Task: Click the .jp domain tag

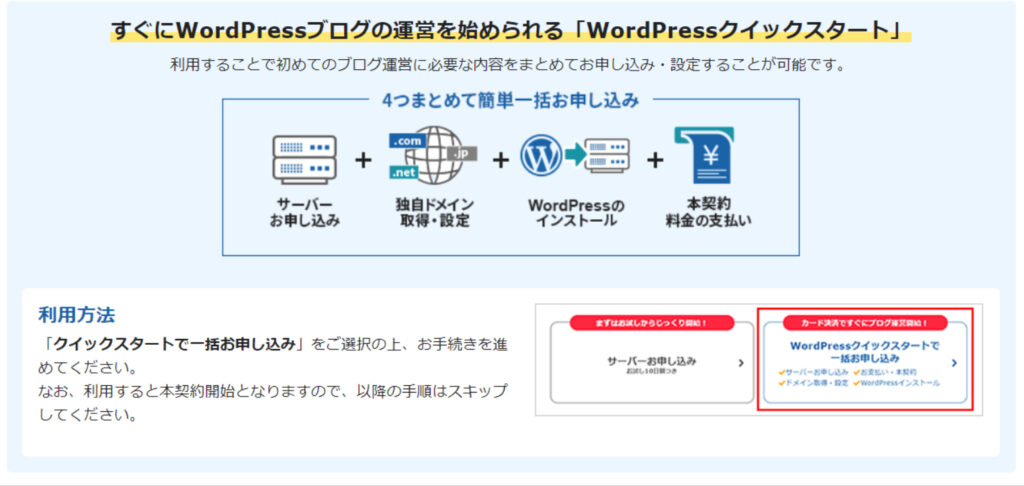Action: [x=462, y=153]
